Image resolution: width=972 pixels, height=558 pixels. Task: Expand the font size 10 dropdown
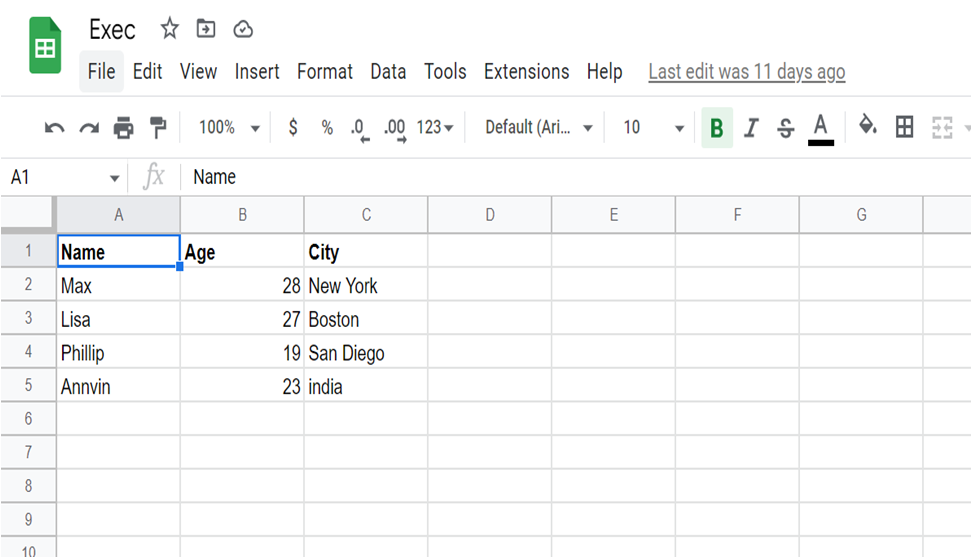point(653,128)
